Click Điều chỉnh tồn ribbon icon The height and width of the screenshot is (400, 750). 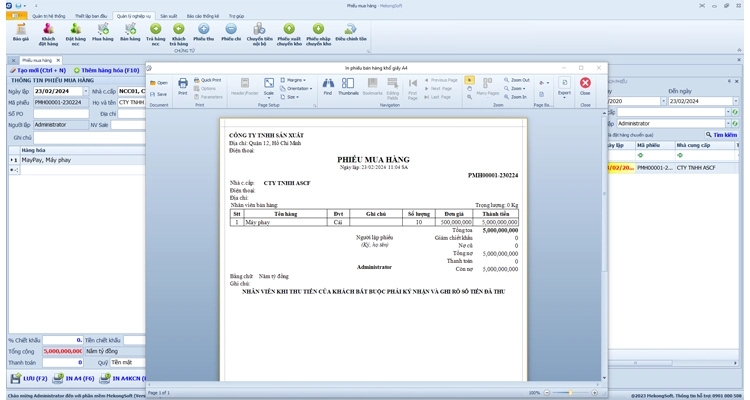pos(350,32)
